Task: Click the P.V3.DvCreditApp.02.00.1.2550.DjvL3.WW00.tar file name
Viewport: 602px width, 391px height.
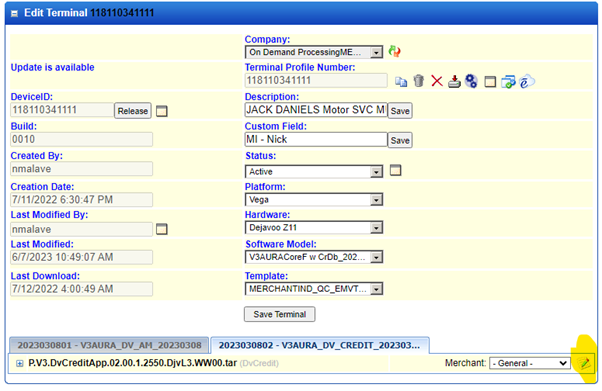Action: click(x=132, y=363)
